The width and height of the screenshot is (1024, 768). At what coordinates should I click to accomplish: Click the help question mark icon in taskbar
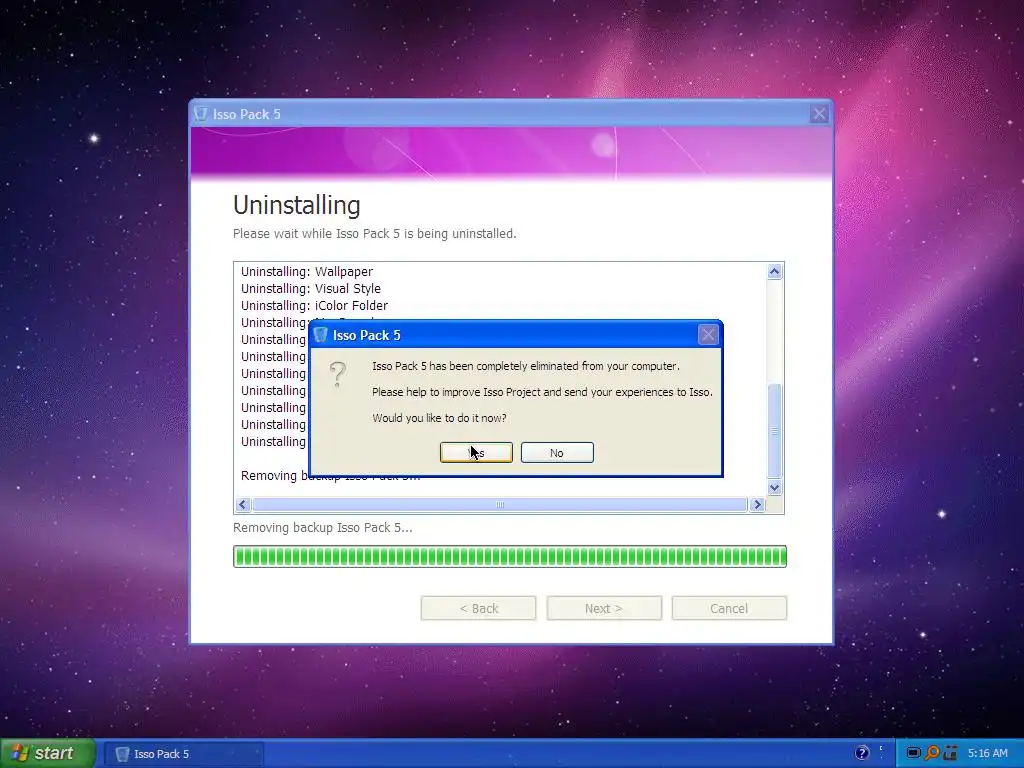(862, 753)
